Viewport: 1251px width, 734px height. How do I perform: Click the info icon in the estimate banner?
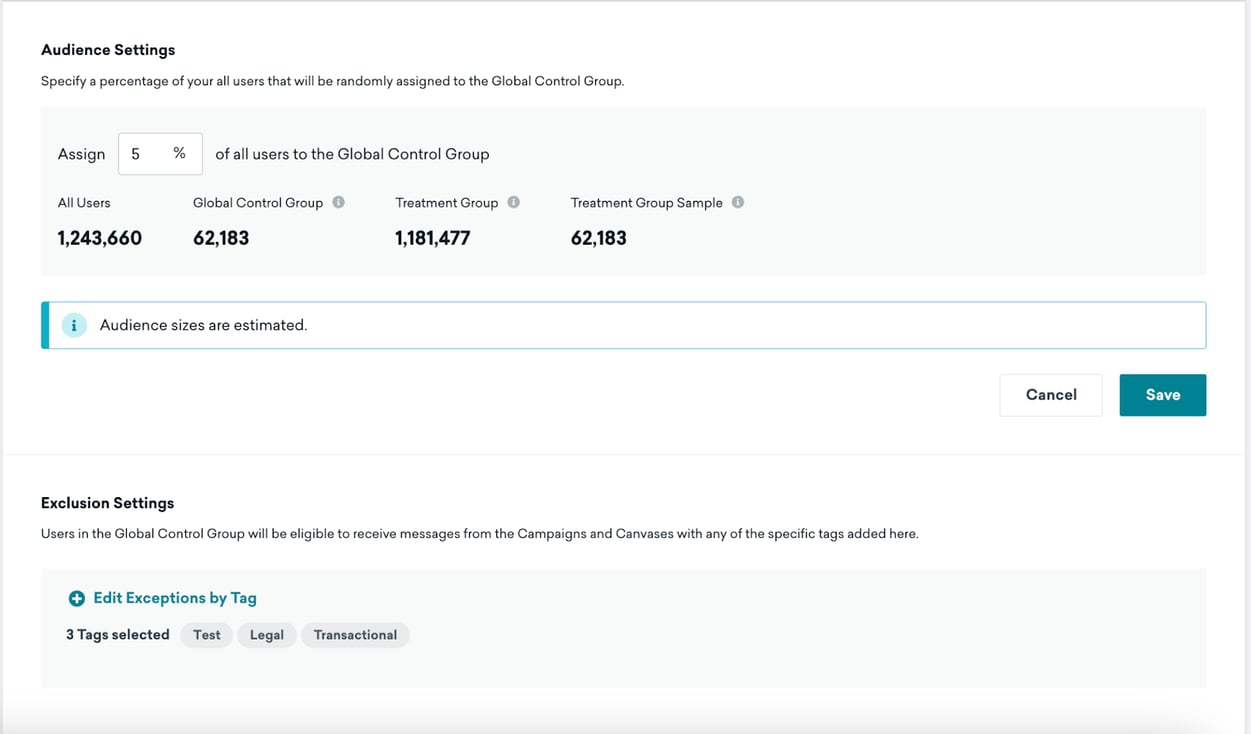click(74, 325)
